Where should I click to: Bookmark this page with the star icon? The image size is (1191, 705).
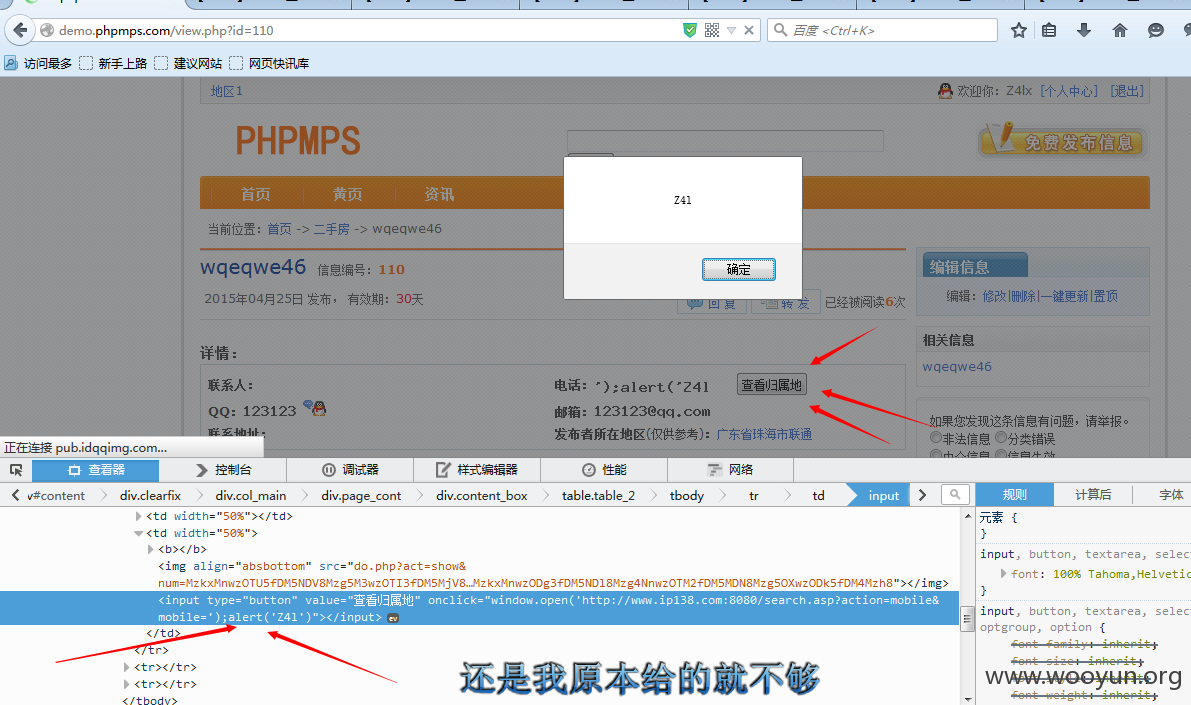pos(1019,30)
